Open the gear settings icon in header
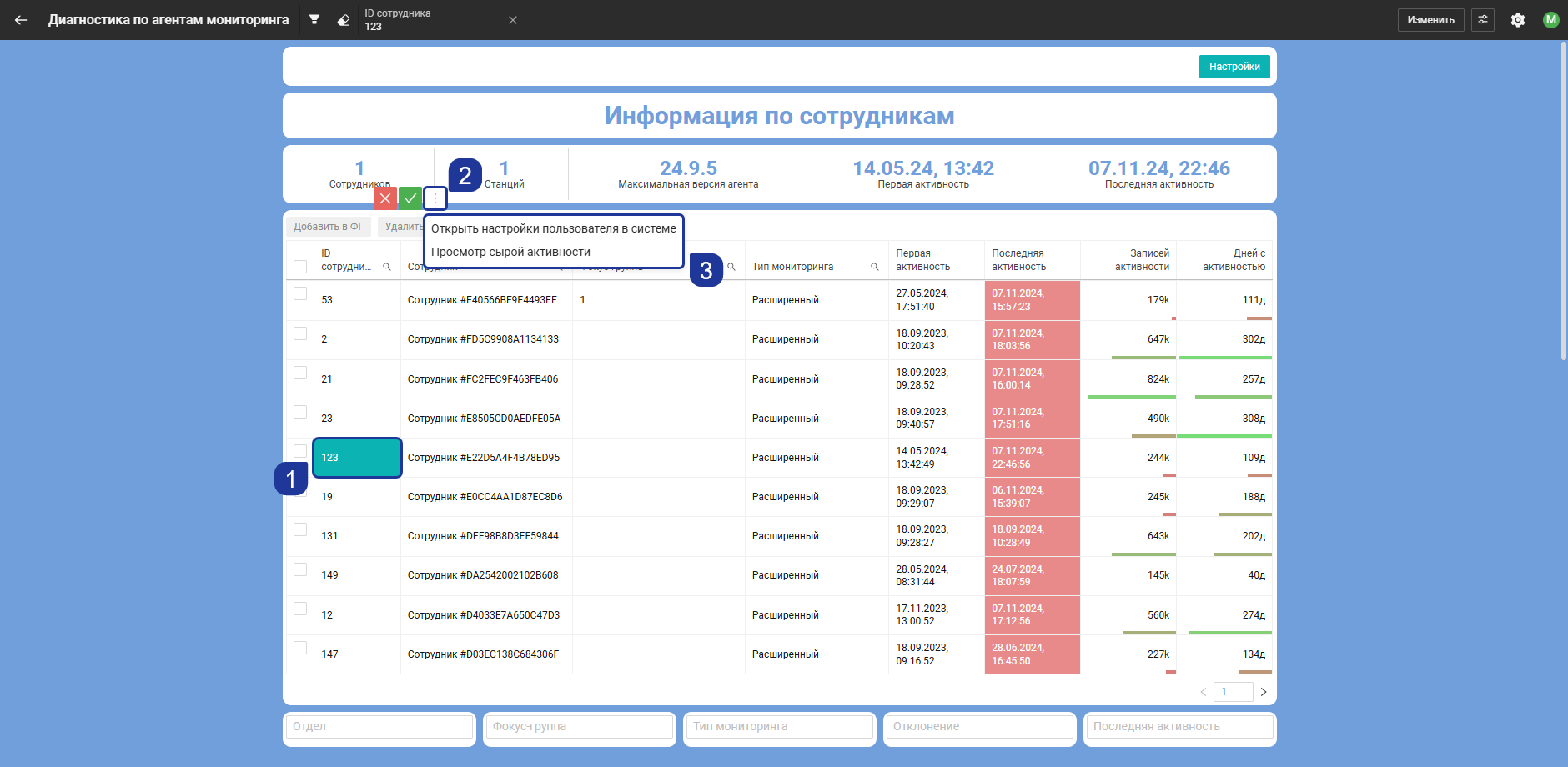 pyautogui.click(x=1518, y=20)
